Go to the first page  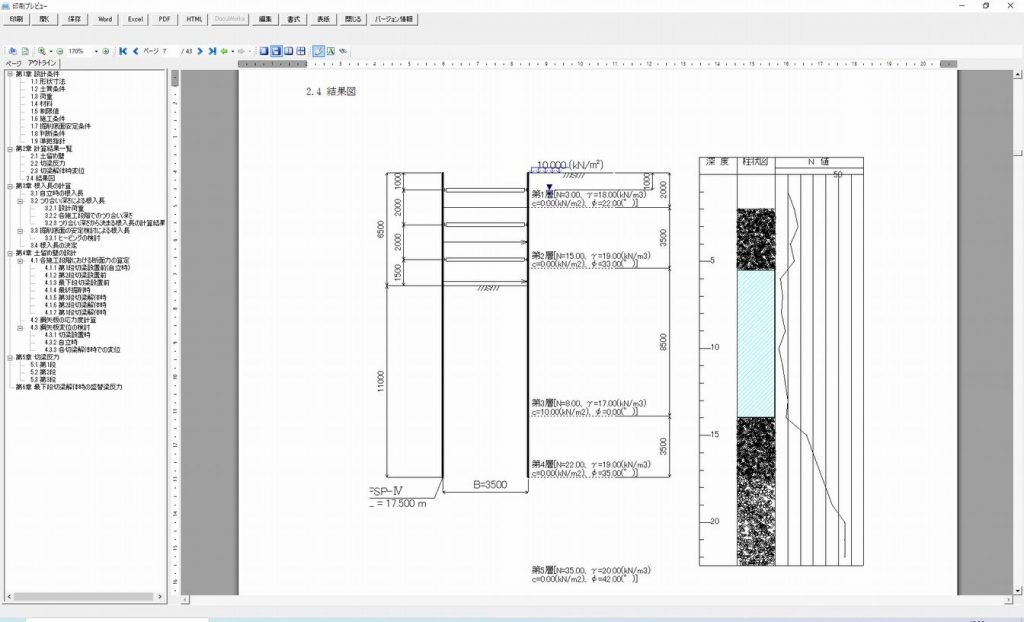pos(123,51)
